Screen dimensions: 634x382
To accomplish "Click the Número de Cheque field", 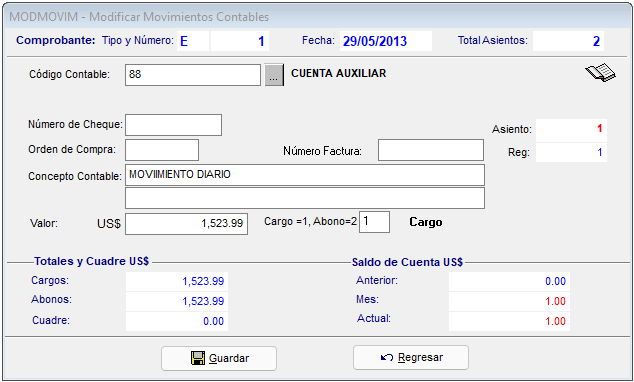I will coord(173,125).
